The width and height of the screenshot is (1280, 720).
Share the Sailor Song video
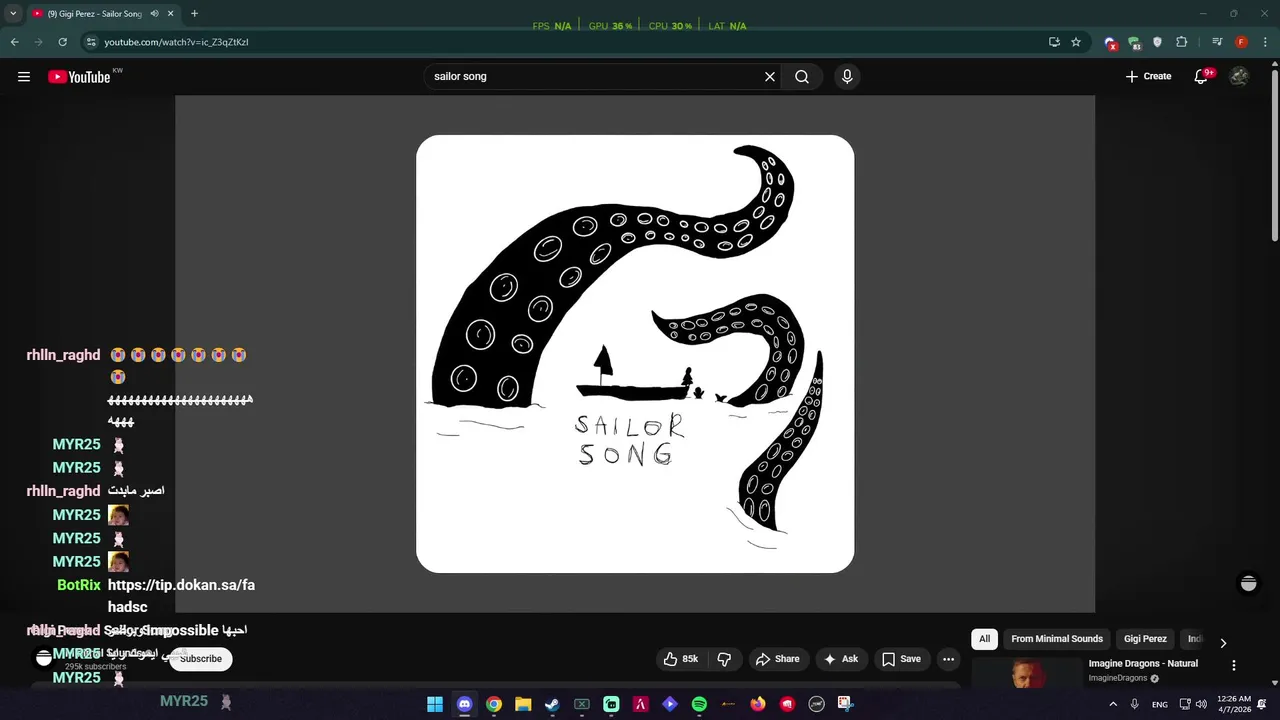(x=777, y=659)
